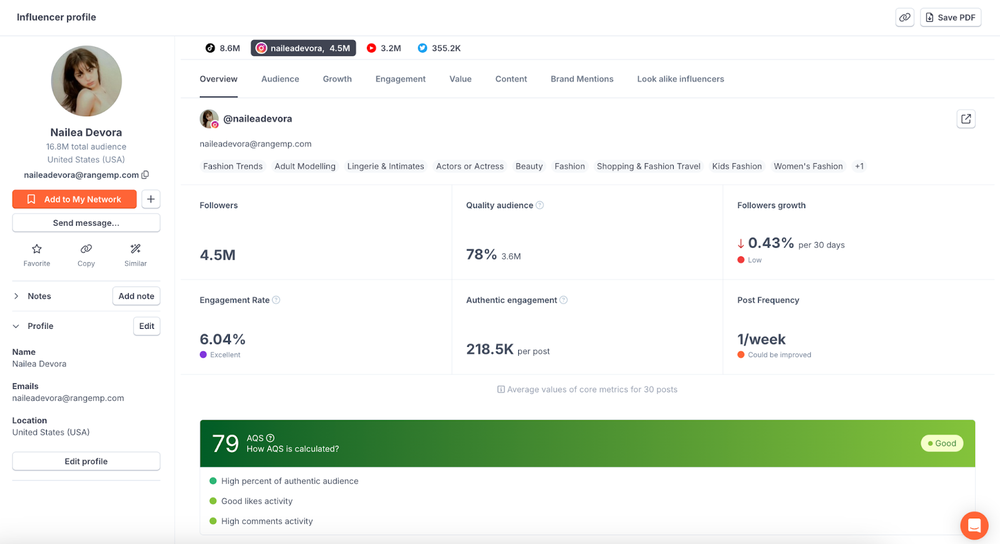Click the Influencer profile page title
The width and height of the screenshot is (1000, 544).
56,17
